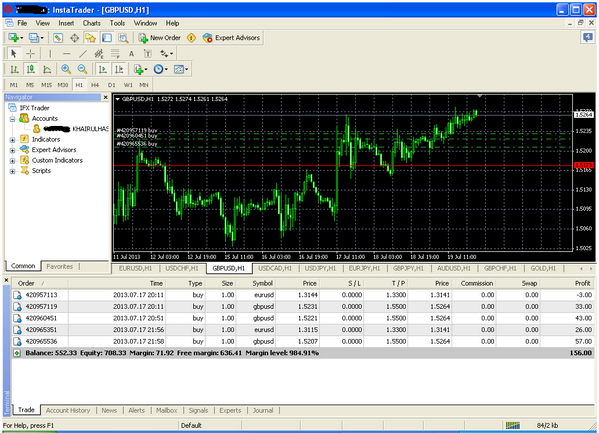
Task: Open the Indicators list dropdown in toolbar
Action: pos(141,69)
